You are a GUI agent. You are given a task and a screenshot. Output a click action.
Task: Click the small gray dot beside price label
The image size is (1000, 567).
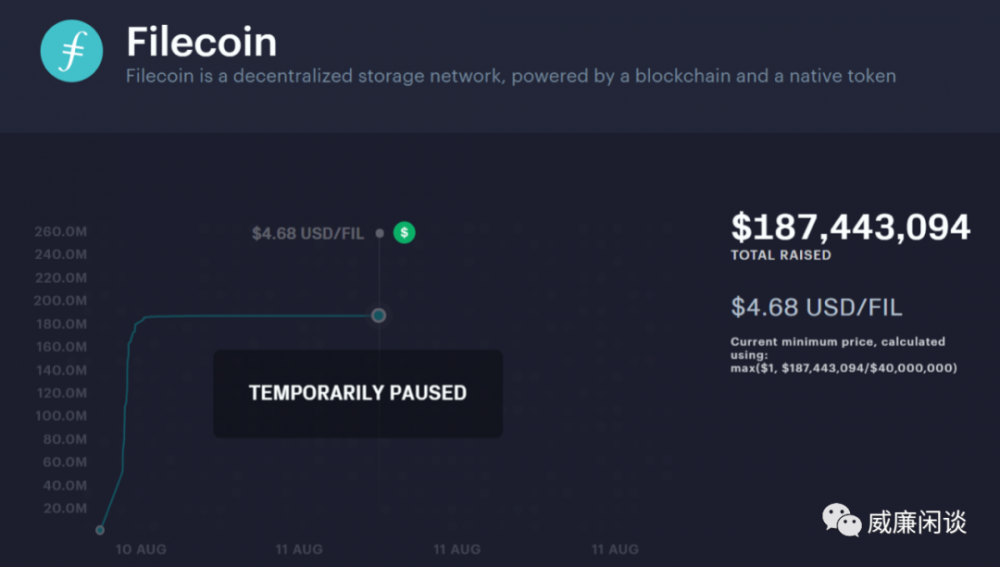pyautogui.click(x=379, y=233)
